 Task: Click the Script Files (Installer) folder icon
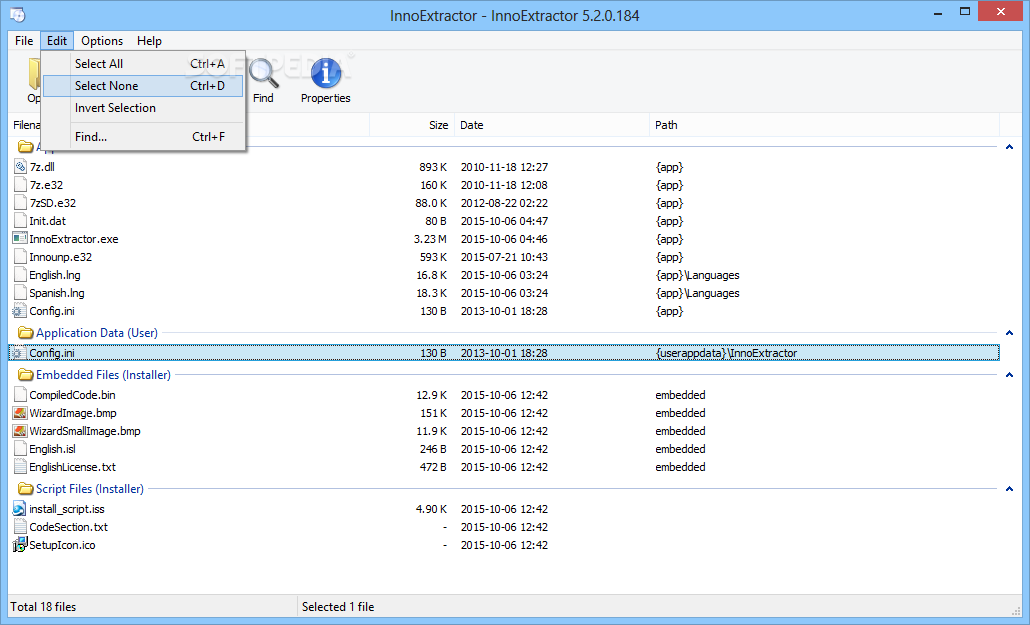coord(26,488)
